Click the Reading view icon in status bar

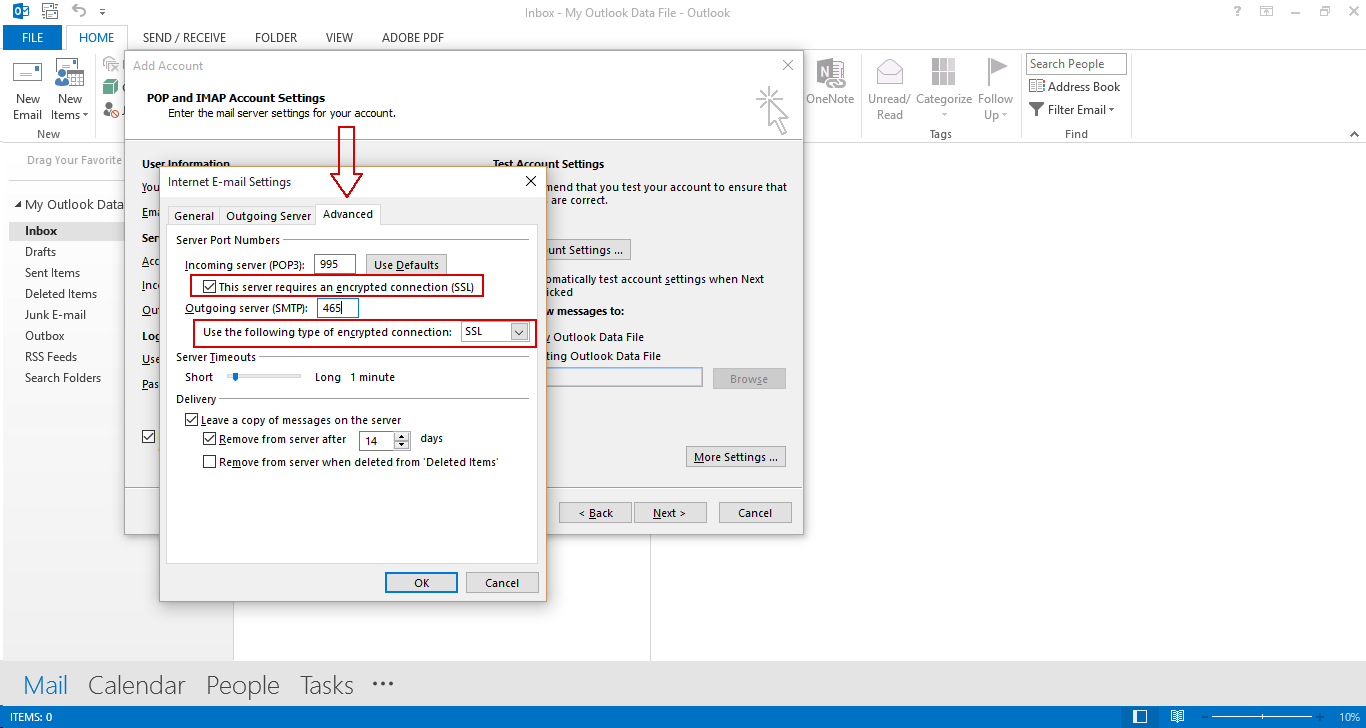pyautogui.click(x=1177, y=717)
